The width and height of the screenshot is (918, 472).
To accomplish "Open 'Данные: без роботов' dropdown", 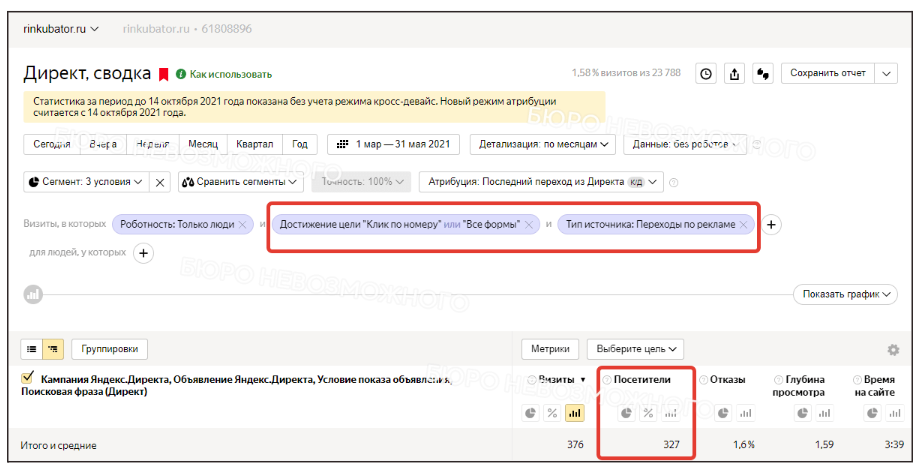I will pos(685,144).
